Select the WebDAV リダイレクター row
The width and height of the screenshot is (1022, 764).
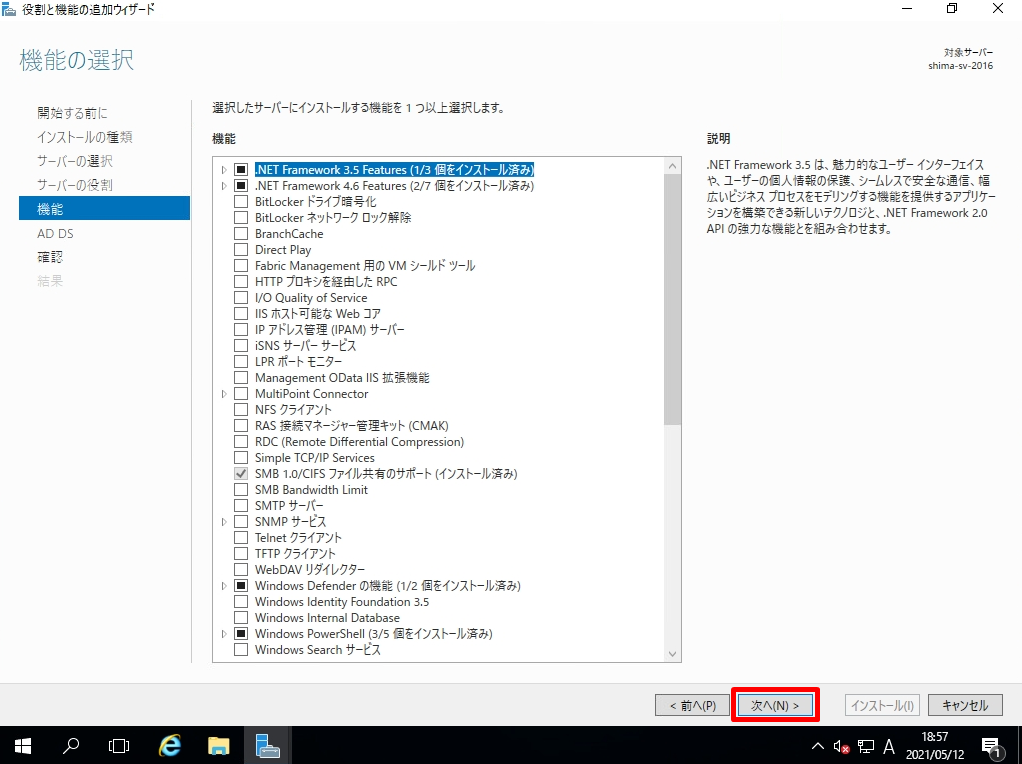coord(310,570)
